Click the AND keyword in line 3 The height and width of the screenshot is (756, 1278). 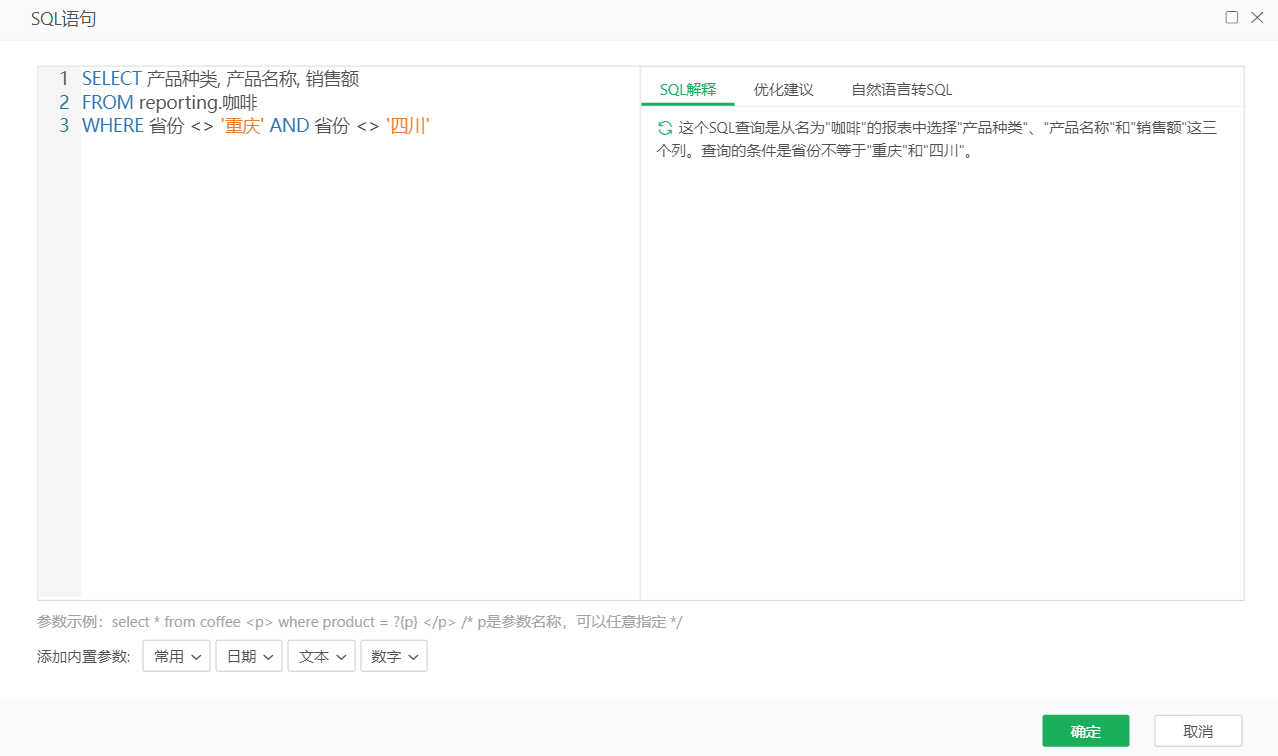(x=289, y=126)
